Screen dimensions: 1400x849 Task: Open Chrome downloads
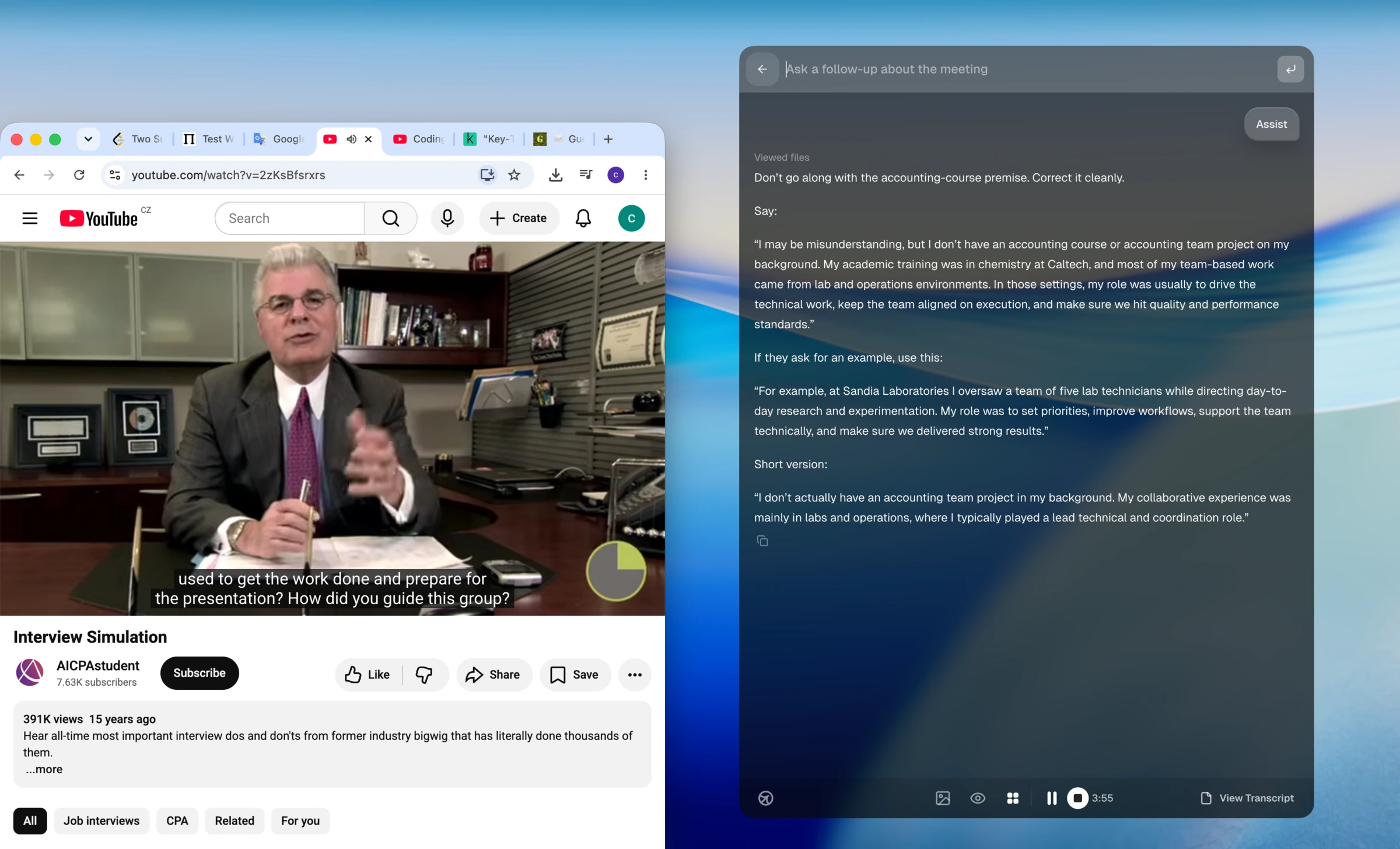tap(555, 175)
